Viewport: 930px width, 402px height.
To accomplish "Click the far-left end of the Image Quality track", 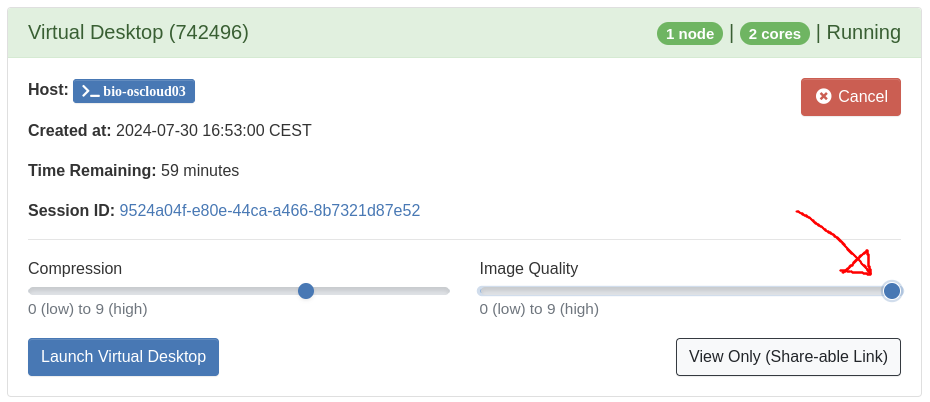I will (x=483, y=291).
